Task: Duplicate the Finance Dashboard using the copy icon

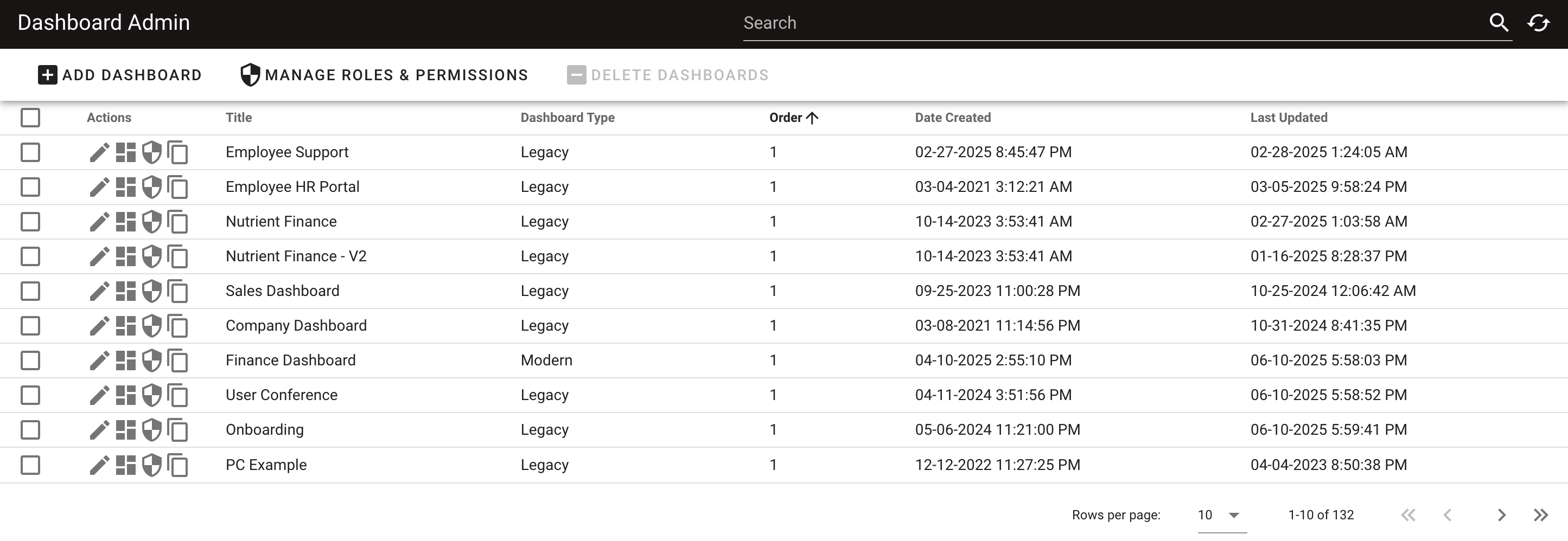Action: [176, 360]
